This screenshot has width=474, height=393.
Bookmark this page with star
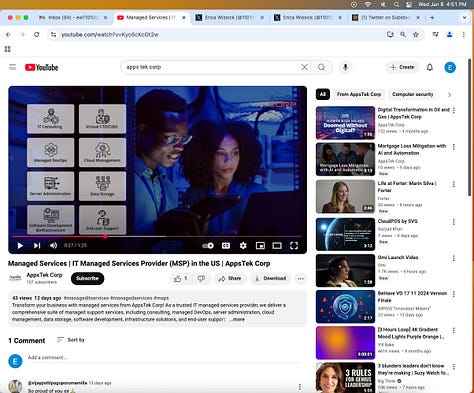416,34
